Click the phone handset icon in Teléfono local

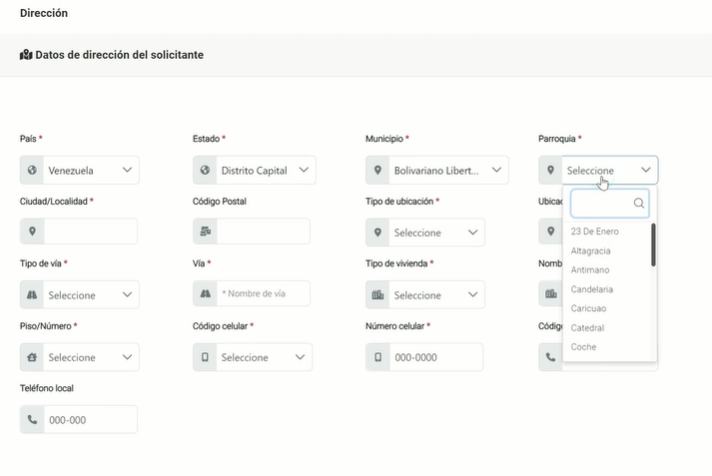(x=32, y=420)
